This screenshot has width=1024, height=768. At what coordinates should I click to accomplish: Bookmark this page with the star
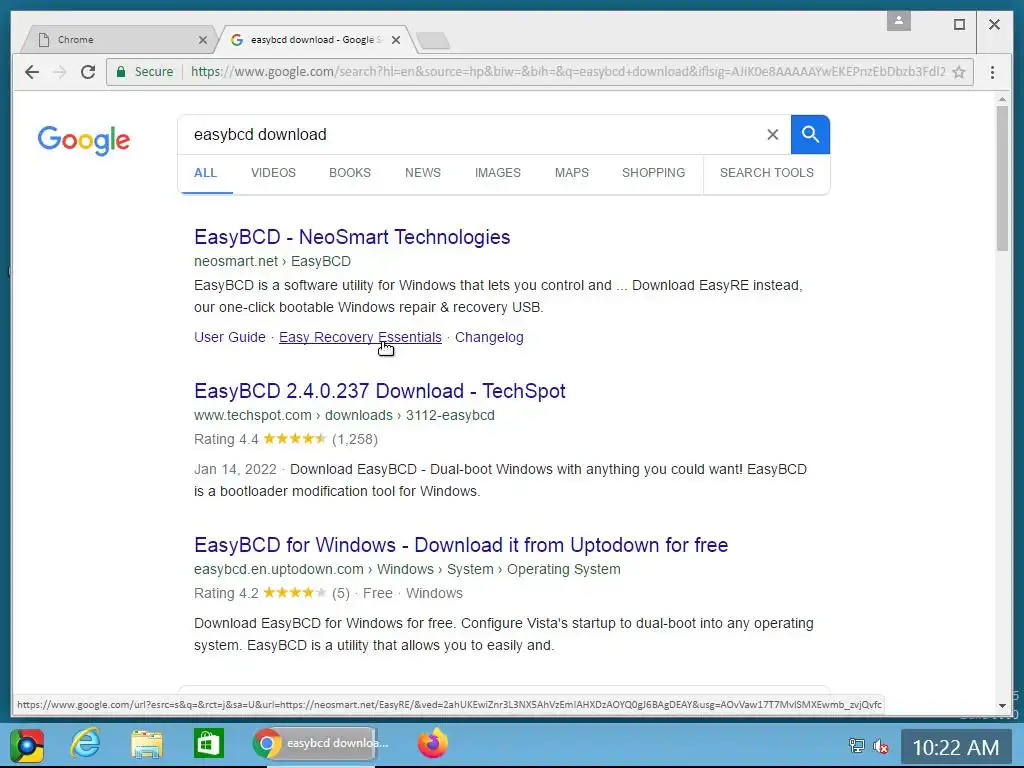tap(959, 72)
